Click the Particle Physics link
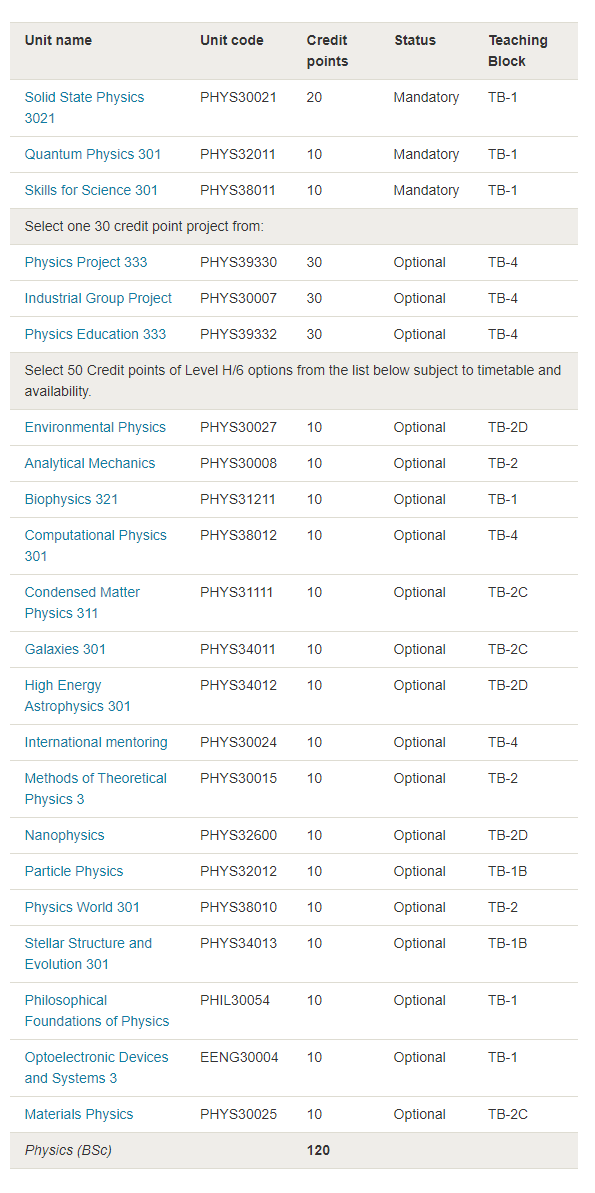Screen dimensions: 595x1193 (x=74, y=871)
